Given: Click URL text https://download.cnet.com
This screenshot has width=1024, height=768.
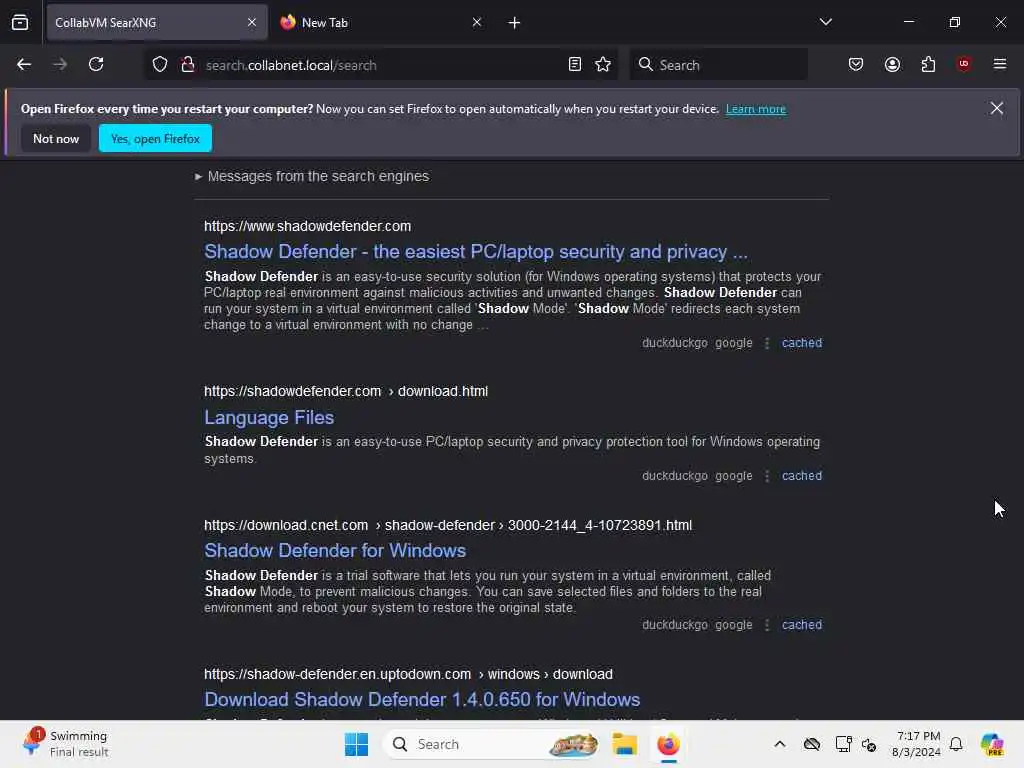Looking at the screenshot, I should pos(286,525).
